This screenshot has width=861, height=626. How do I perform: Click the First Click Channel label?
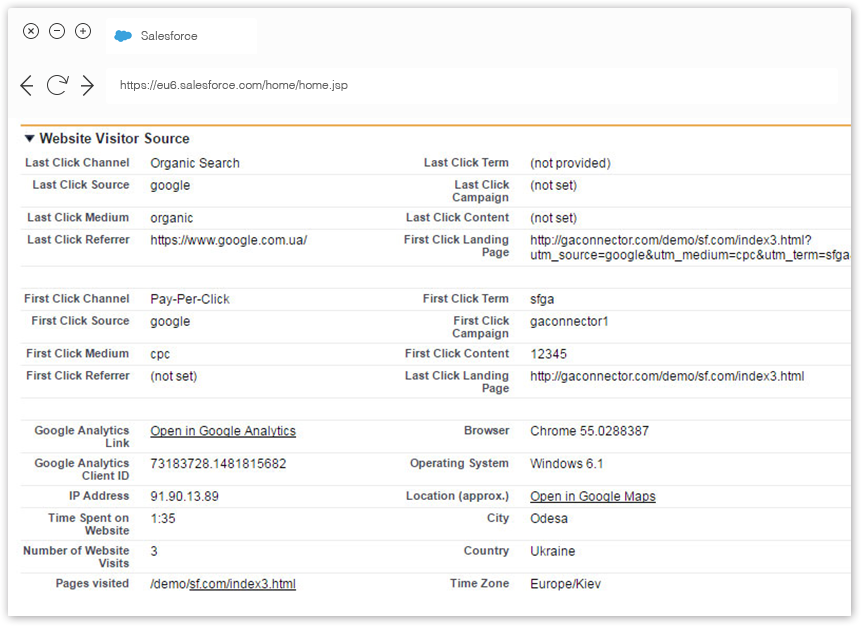tap(76, 299)
